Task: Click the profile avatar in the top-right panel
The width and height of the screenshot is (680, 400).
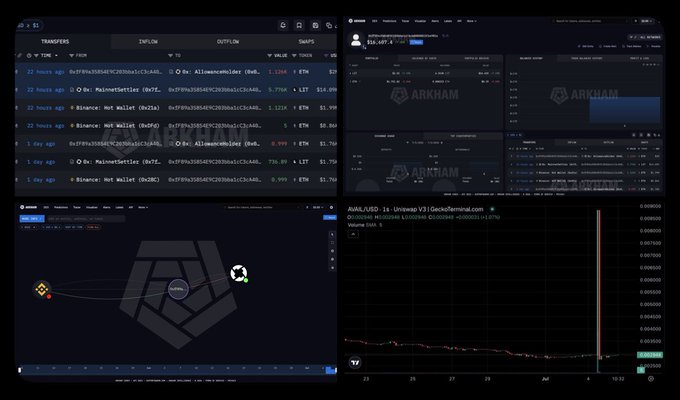Action: (x=356, y=39)
